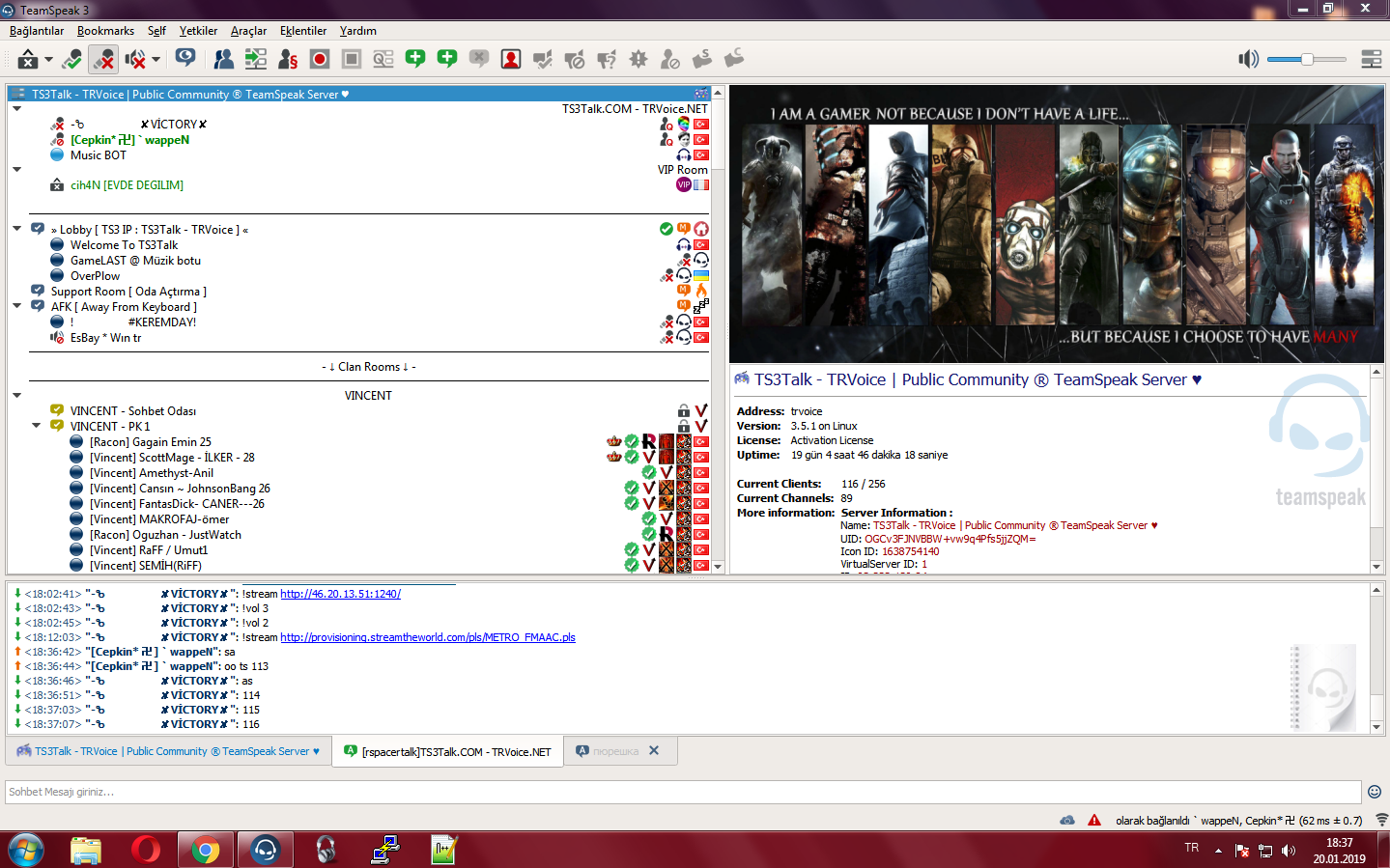Screen dimensions: 1390x868
Task: Open the away status dropdown arrow
Action: coord(49,60)
